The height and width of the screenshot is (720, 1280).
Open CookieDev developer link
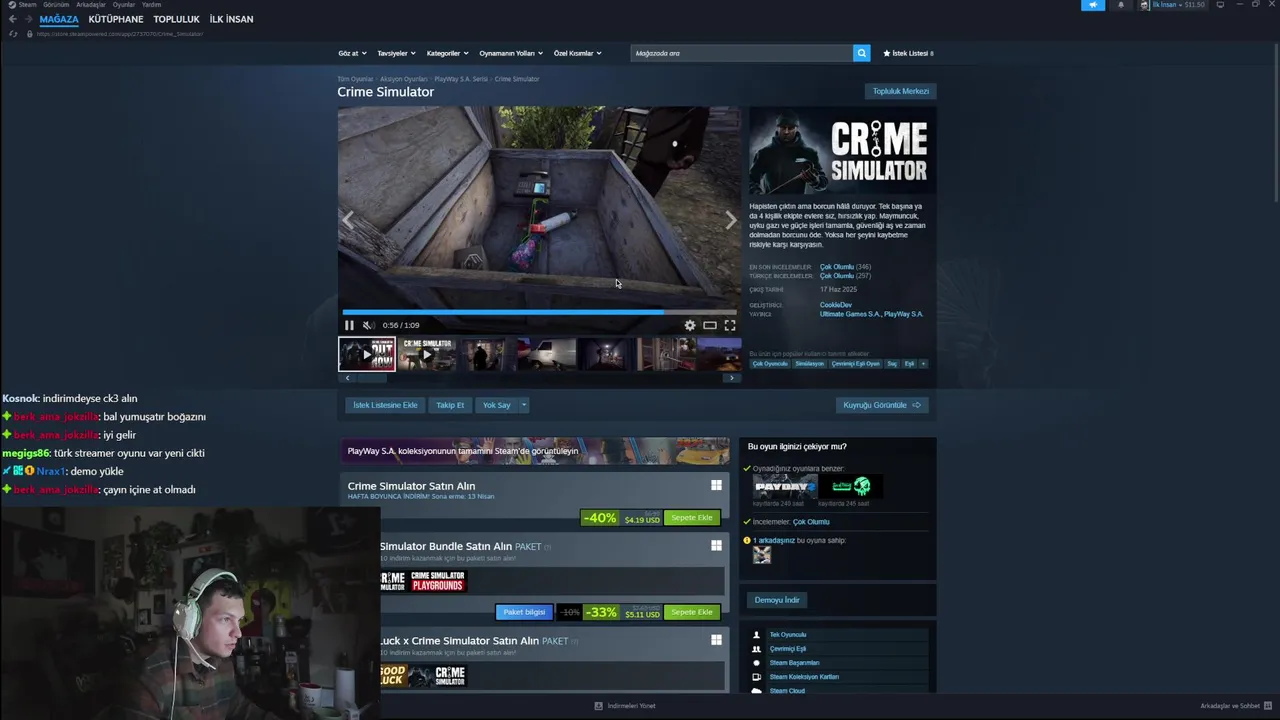tap(835, 305)
